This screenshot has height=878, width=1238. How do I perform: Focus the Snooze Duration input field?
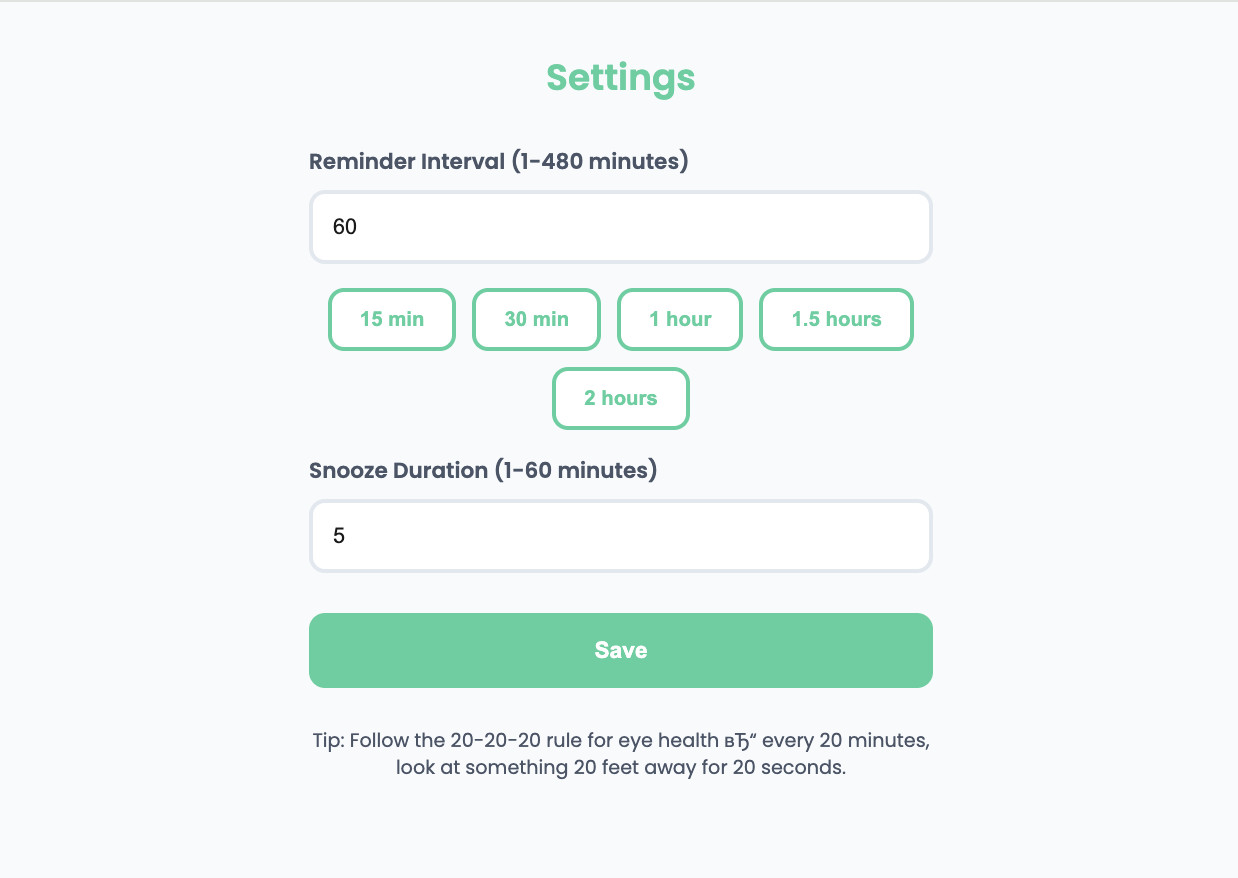[x=620, y=536]
